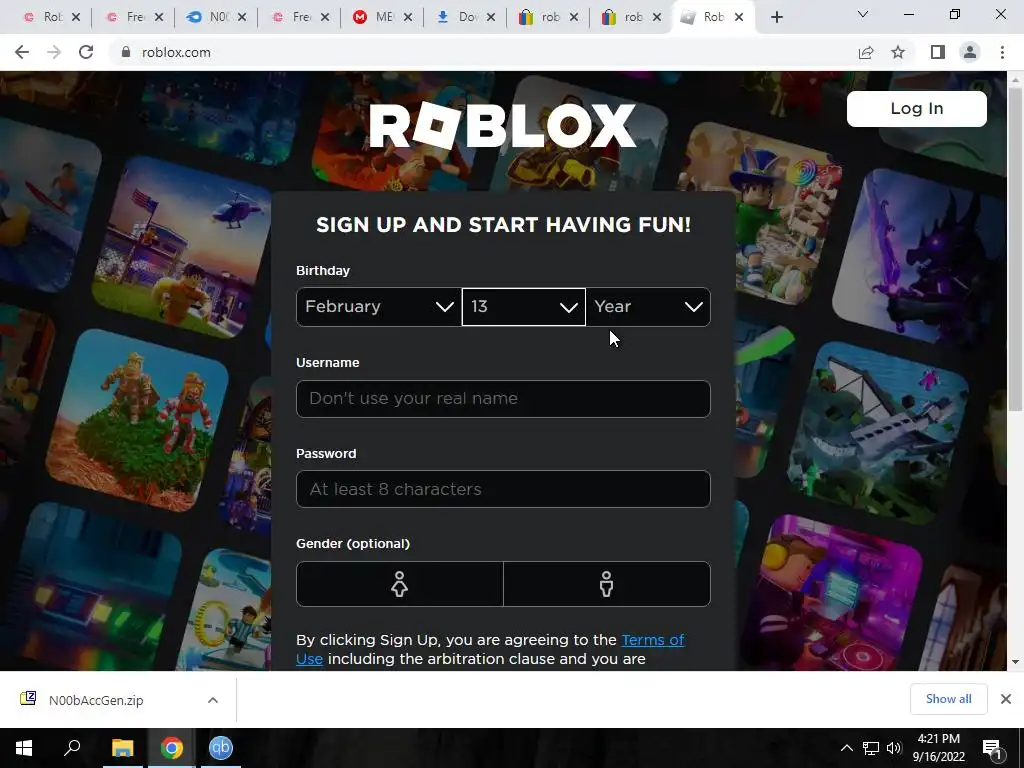Reload the roblox.com page
The image size is (1024, 768).
pos(86,52)
